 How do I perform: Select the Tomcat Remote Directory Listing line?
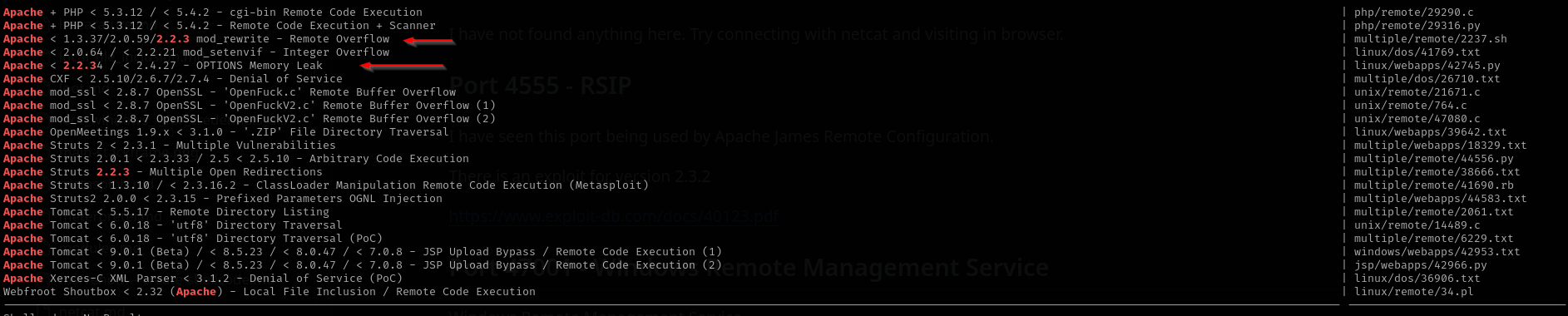point(166,212)
